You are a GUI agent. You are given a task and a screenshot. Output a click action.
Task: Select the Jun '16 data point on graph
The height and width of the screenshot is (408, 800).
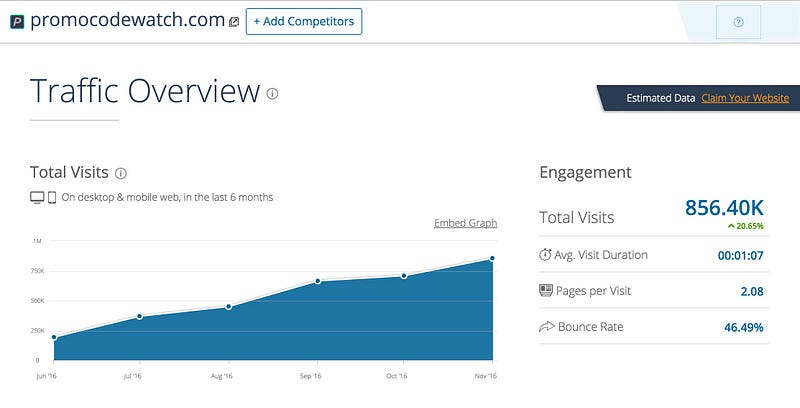[x=53, y=338]
